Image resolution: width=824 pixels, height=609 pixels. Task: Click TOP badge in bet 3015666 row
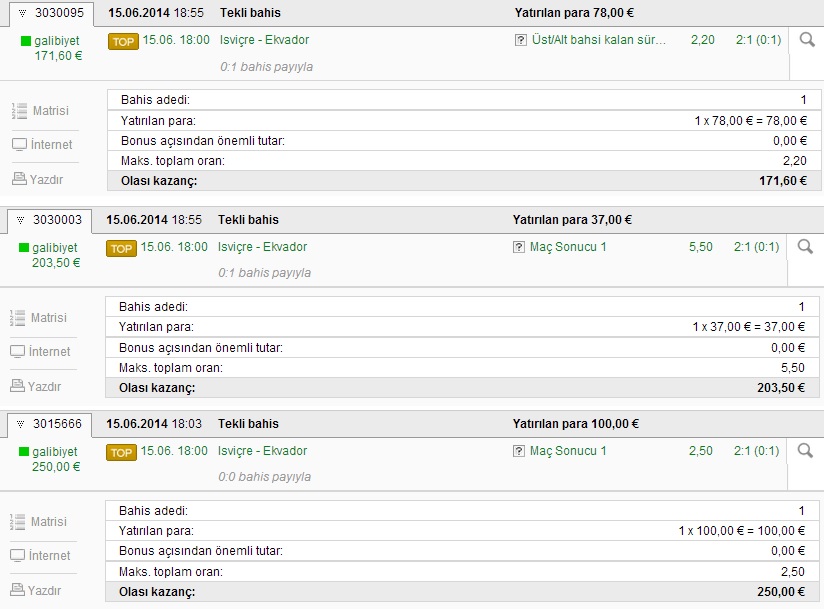click(x=121, y=452)
